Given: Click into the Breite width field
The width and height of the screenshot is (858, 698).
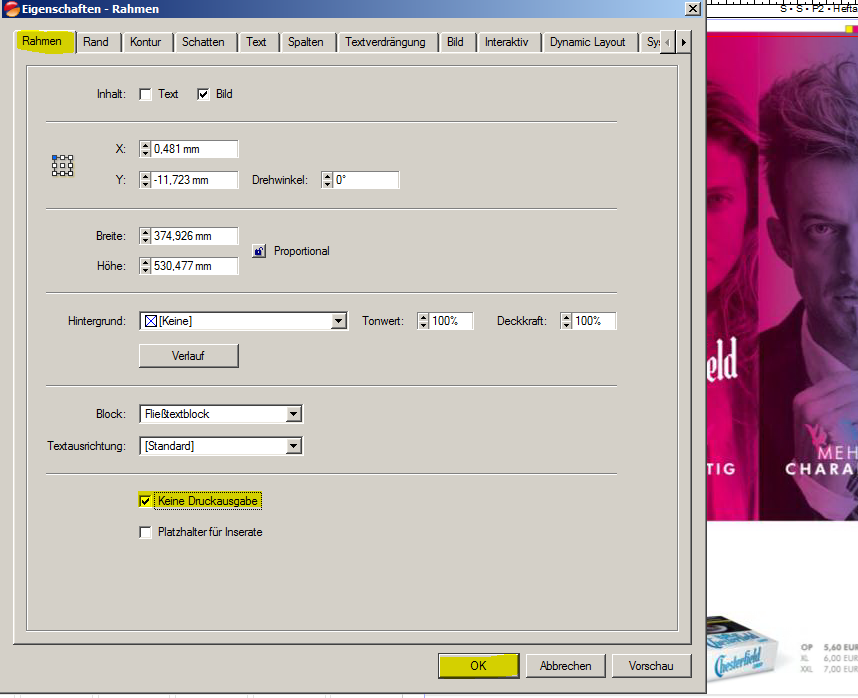Looking at the screenshot, I should [x=194, y=236].
